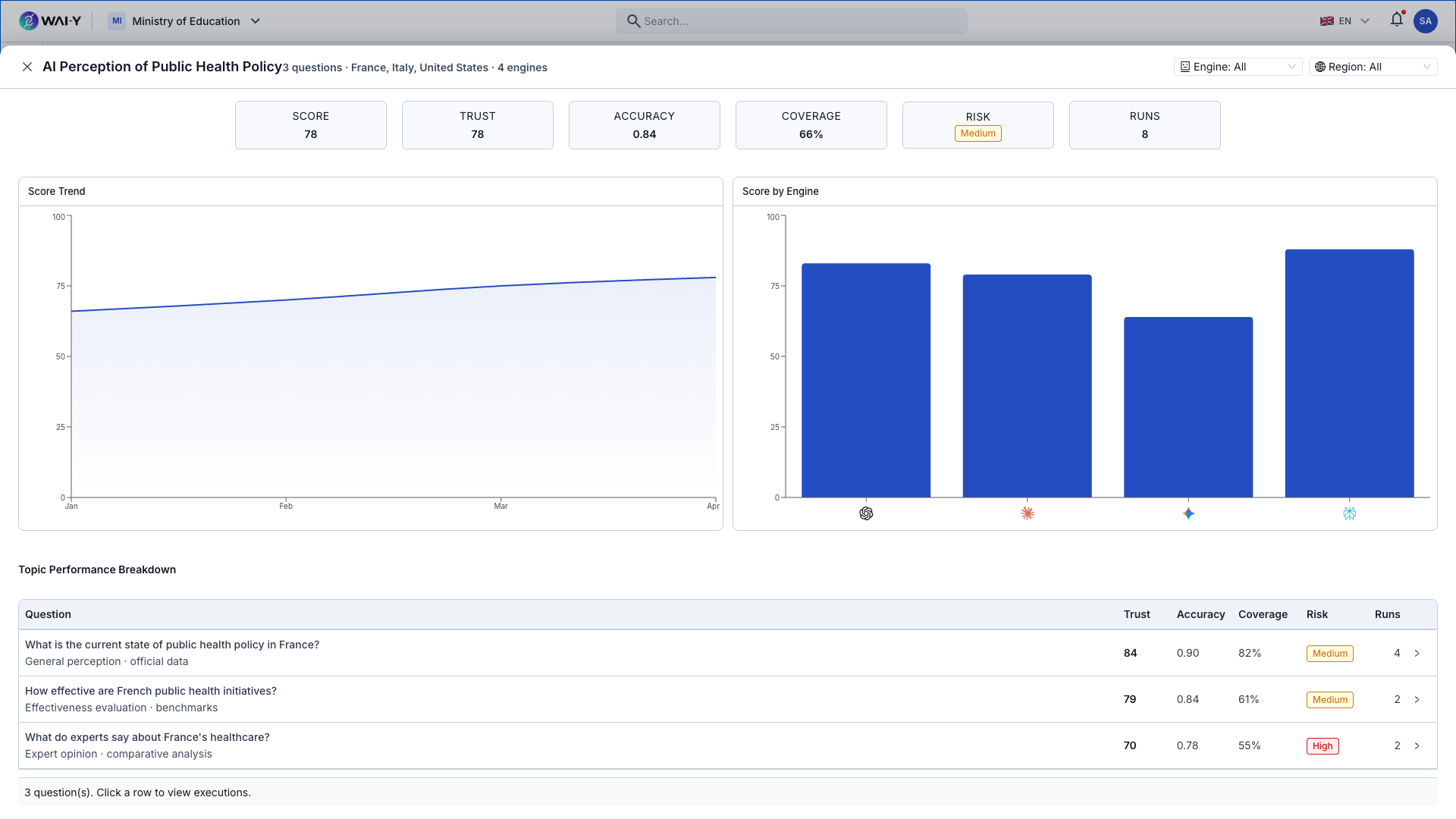Click the MI ministry badge icon
1456x819 pixels.
117,20
